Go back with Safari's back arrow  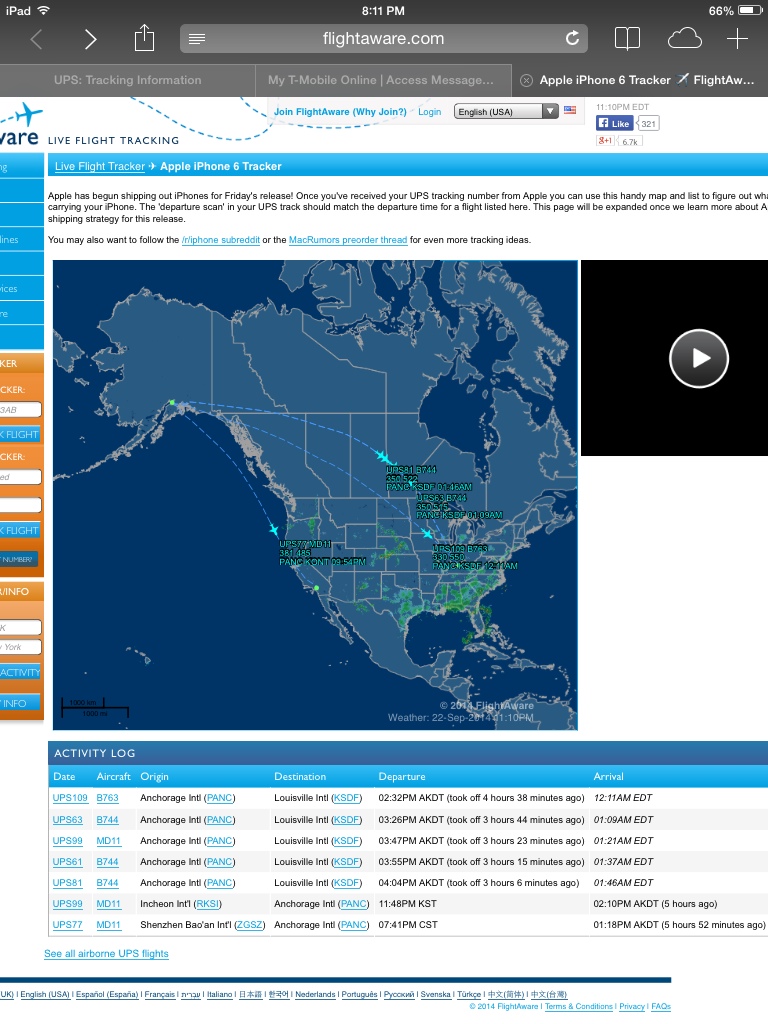pos(37,39)
